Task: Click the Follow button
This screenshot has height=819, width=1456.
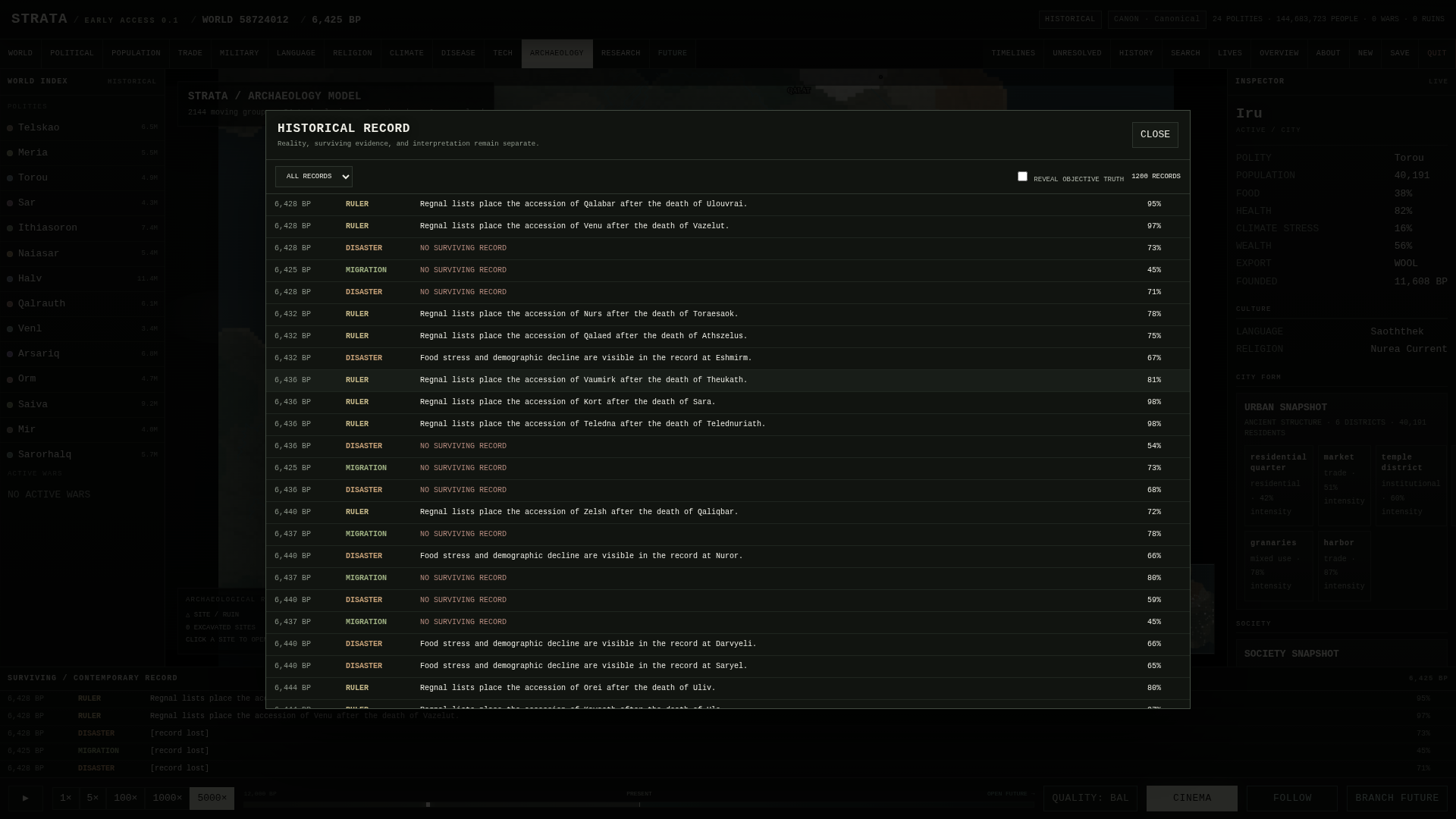Action: [x=1292, y=798]
